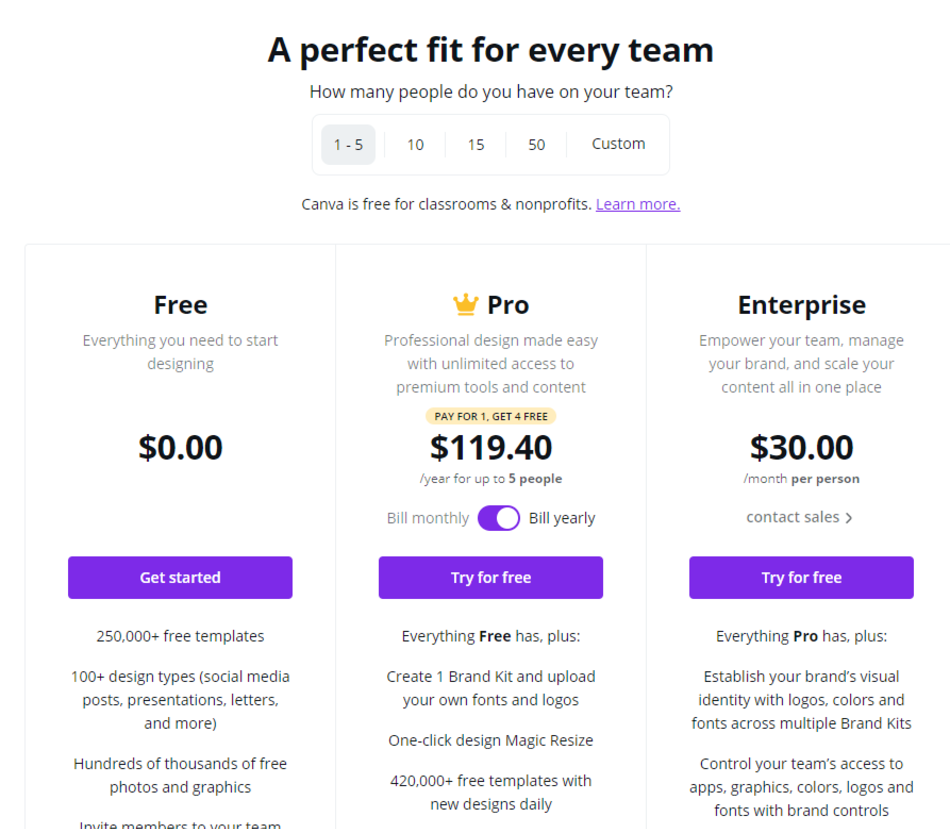Click Try for free under Enterprise
This screenshot has height=829, width=950.
click(x=802, y=578)
